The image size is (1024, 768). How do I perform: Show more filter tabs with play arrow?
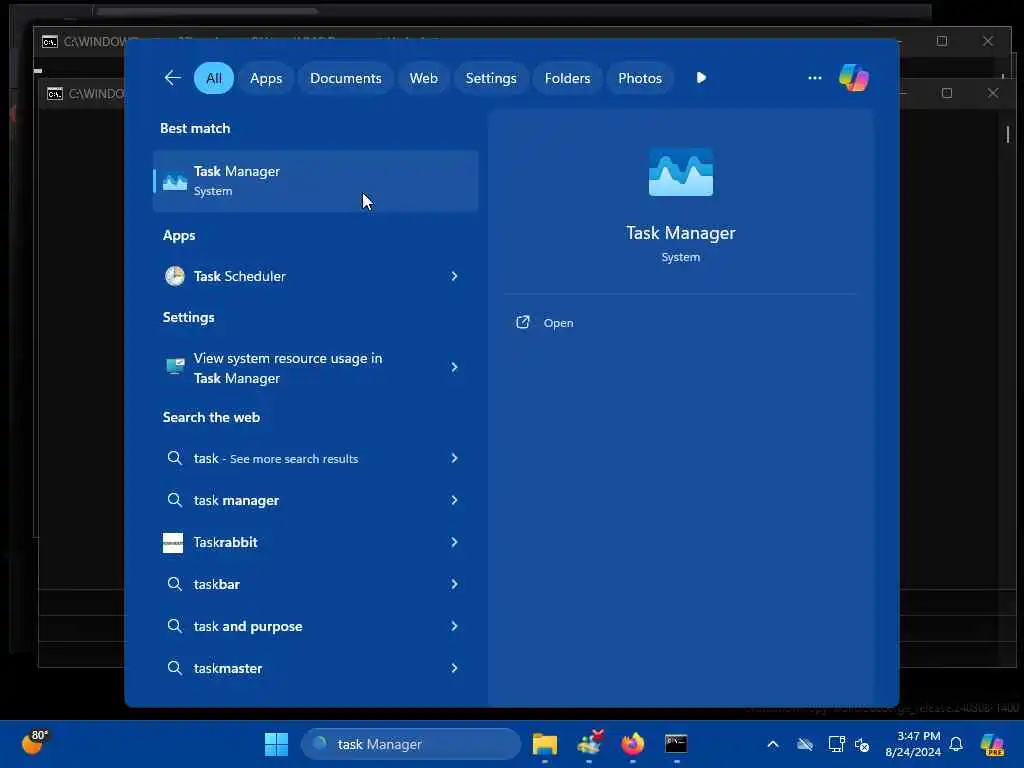point(701,78)
